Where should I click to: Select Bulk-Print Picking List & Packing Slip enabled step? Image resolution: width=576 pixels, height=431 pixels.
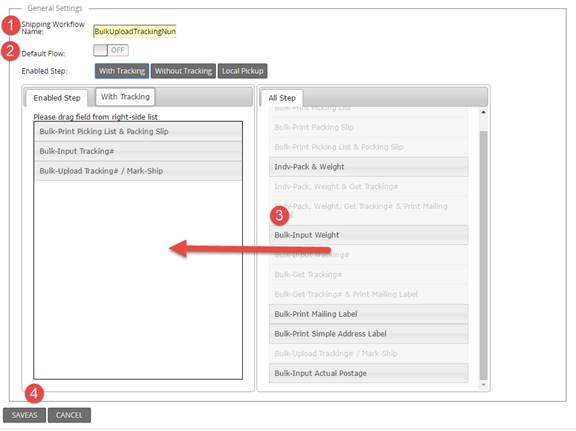138,132
